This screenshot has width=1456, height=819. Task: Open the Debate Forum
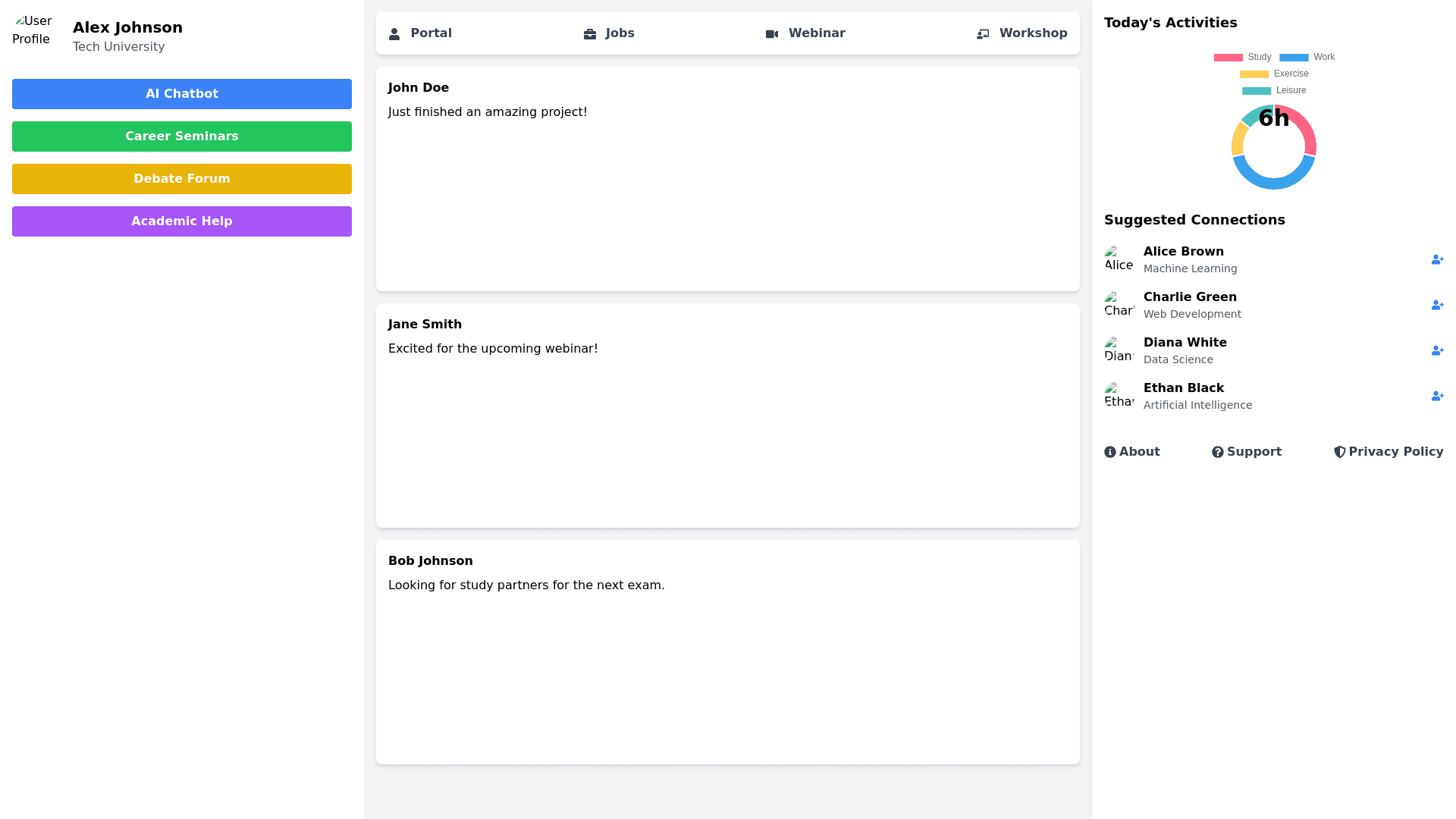click(x=182, y=179)
